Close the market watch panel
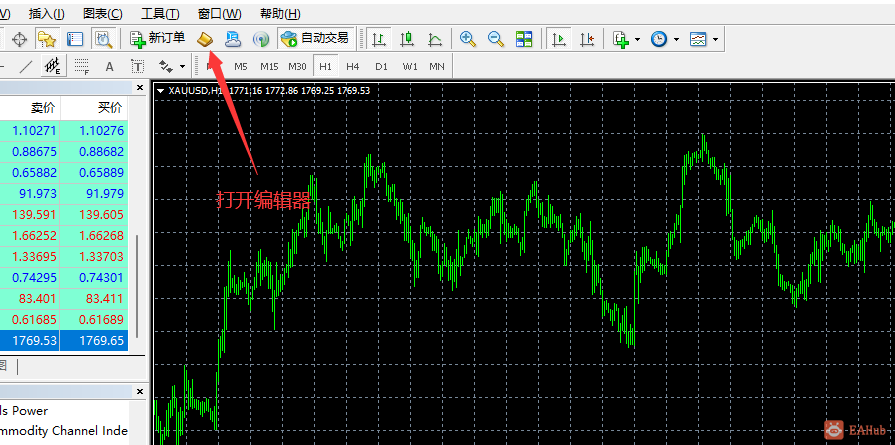The height and width of the screenshot is (445, 895). pos(140,87)
